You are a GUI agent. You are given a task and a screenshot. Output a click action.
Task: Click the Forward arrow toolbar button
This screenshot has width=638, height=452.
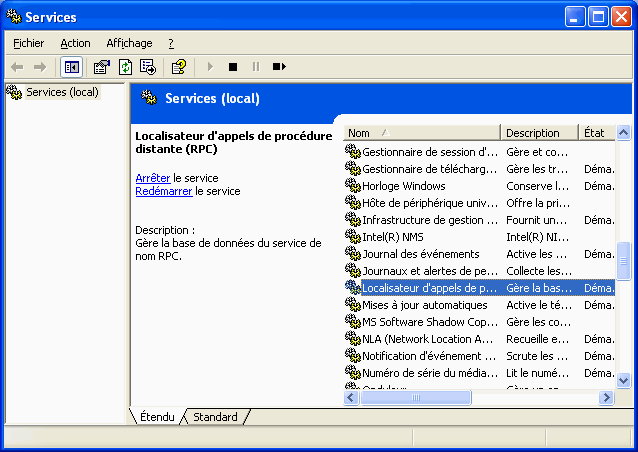(x=40, y=67)
